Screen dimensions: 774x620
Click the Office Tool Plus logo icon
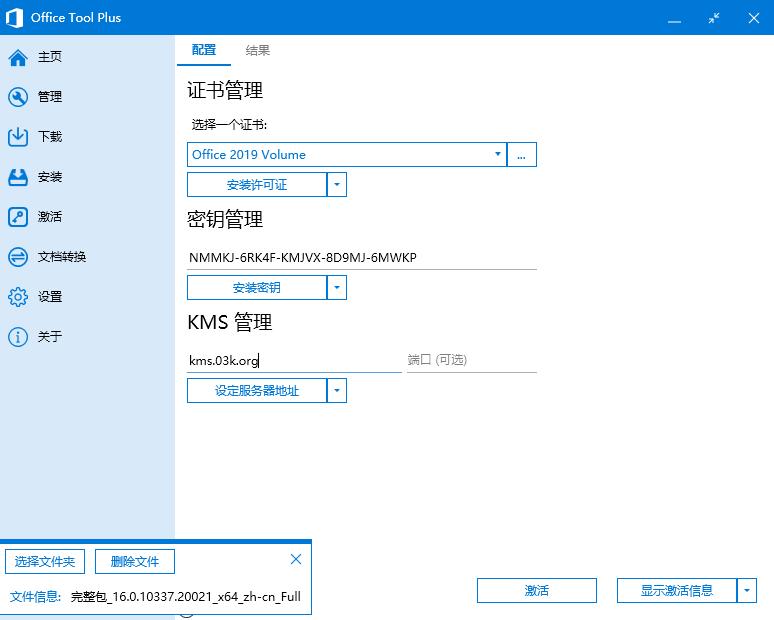point(14,18)
